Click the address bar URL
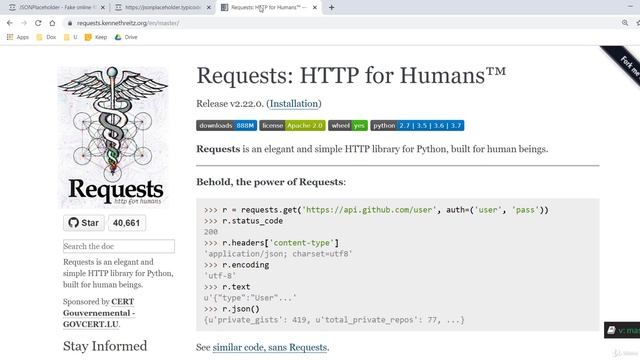The width and height of the screenshot is (640, 360). 128,23
